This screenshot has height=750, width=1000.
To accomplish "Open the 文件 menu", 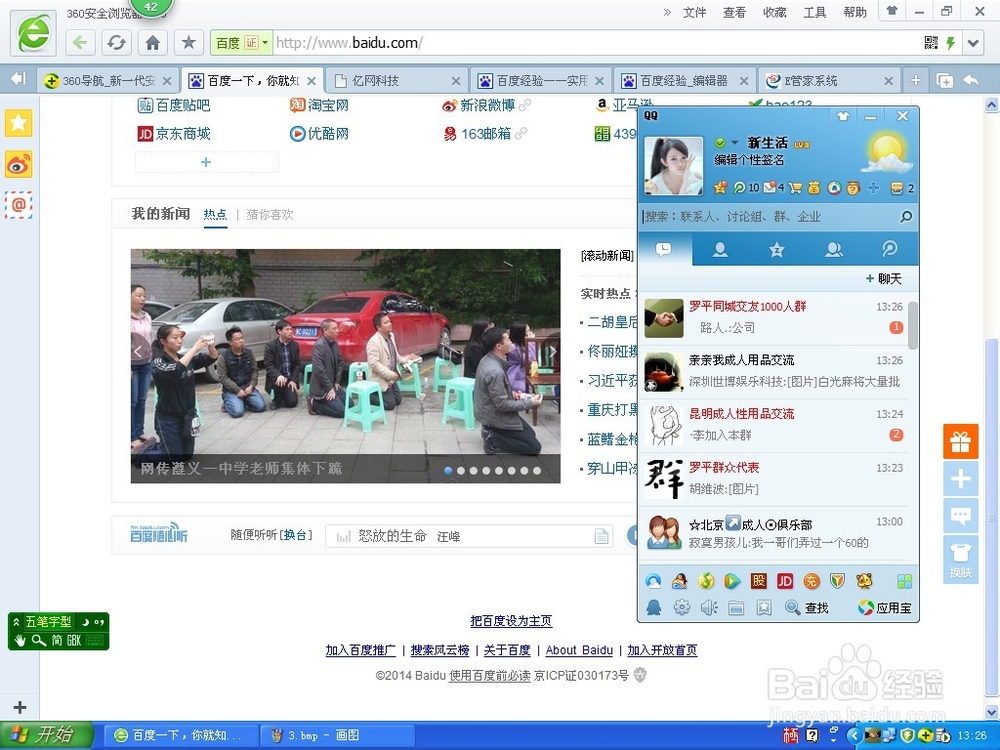I will click(695, 12).
